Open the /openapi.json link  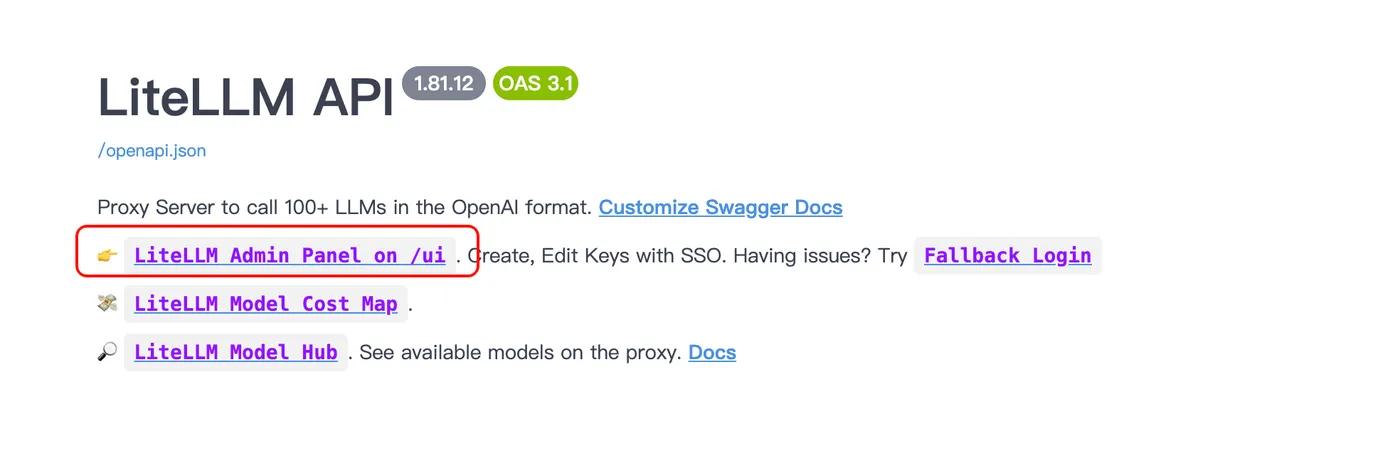click(x=152, y=151)
